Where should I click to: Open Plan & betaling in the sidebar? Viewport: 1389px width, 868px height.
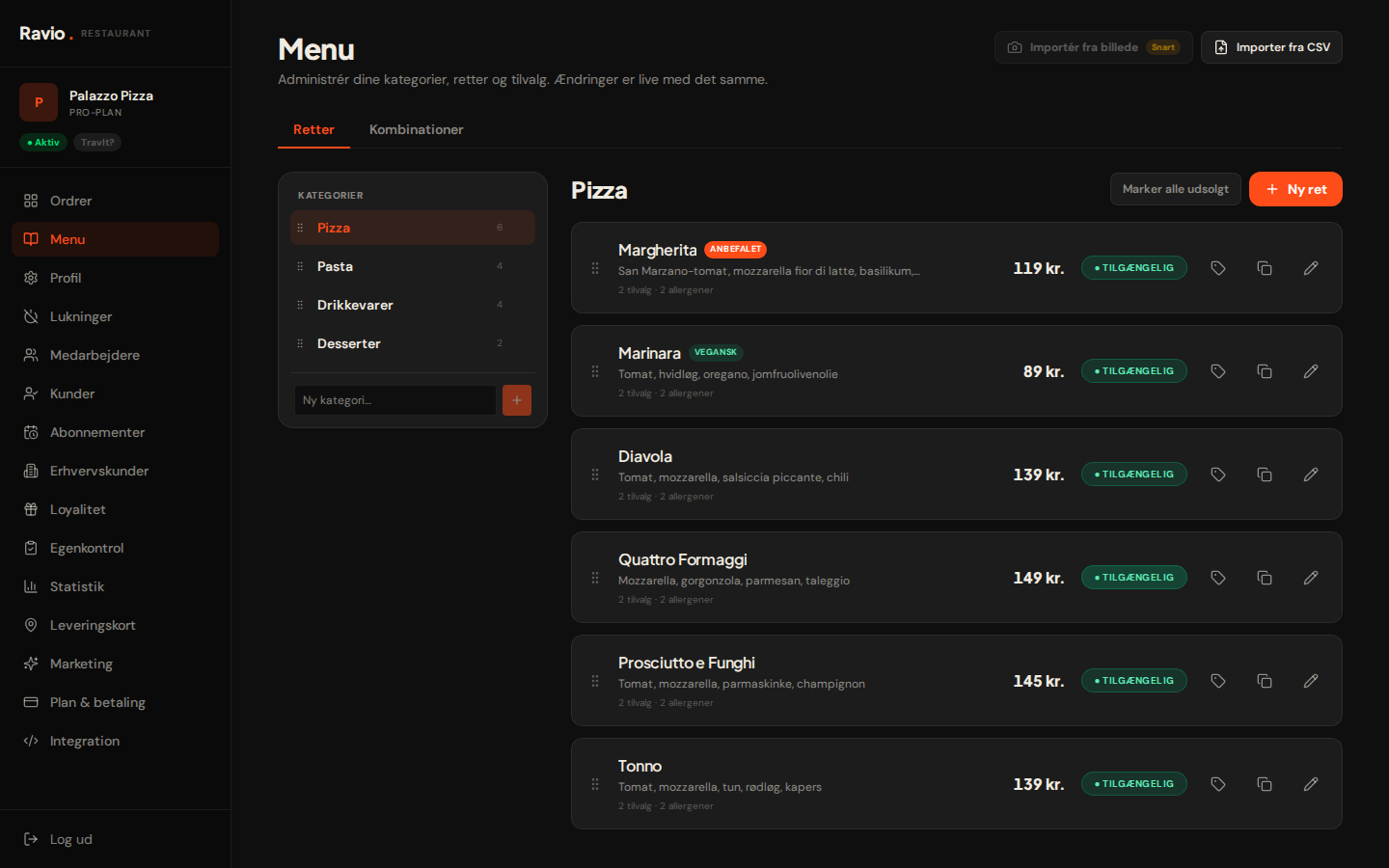[115, 702]
